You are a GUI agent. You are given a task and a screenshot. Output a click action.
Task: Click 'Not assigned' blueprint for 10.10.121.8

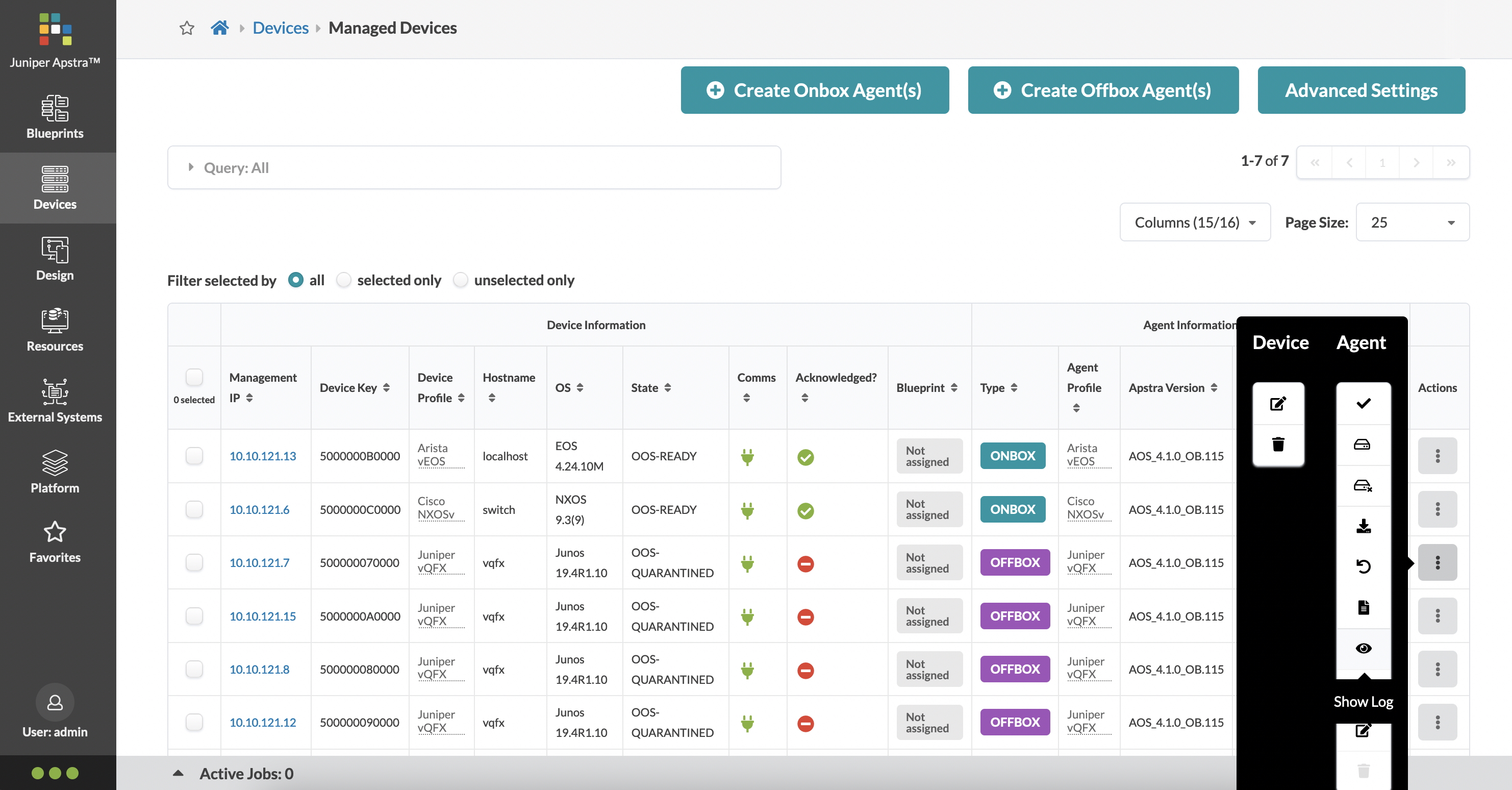point(929,669)
